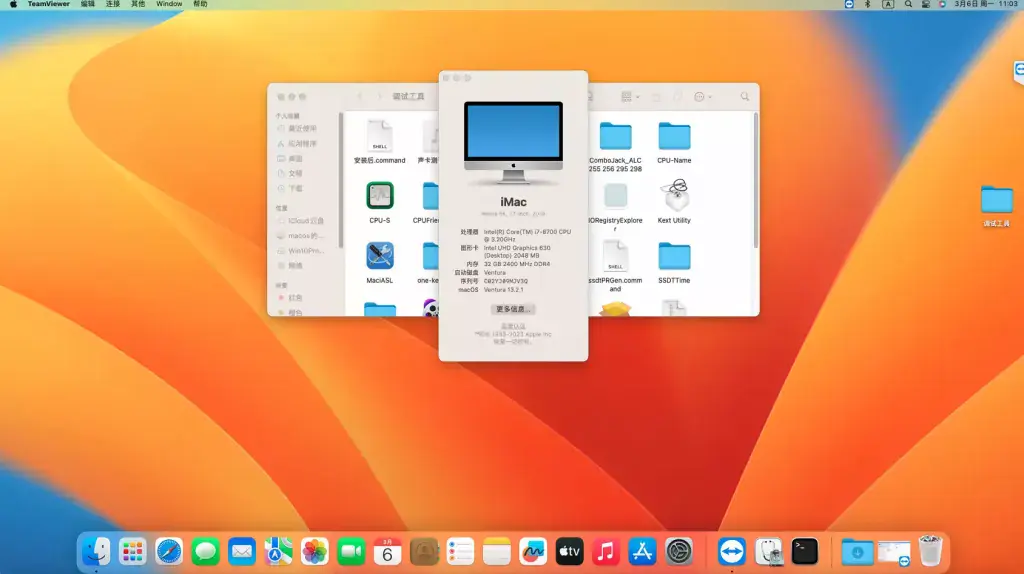Open the 编辑 menu

click(88, 4)
